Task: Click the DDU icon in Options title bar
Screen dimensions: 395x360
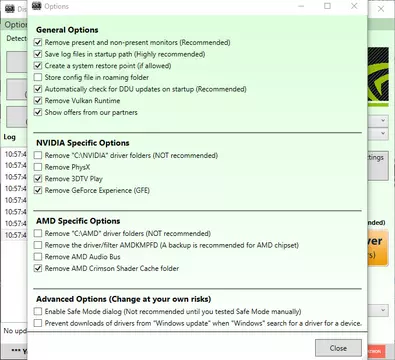Action: point(37,6)
